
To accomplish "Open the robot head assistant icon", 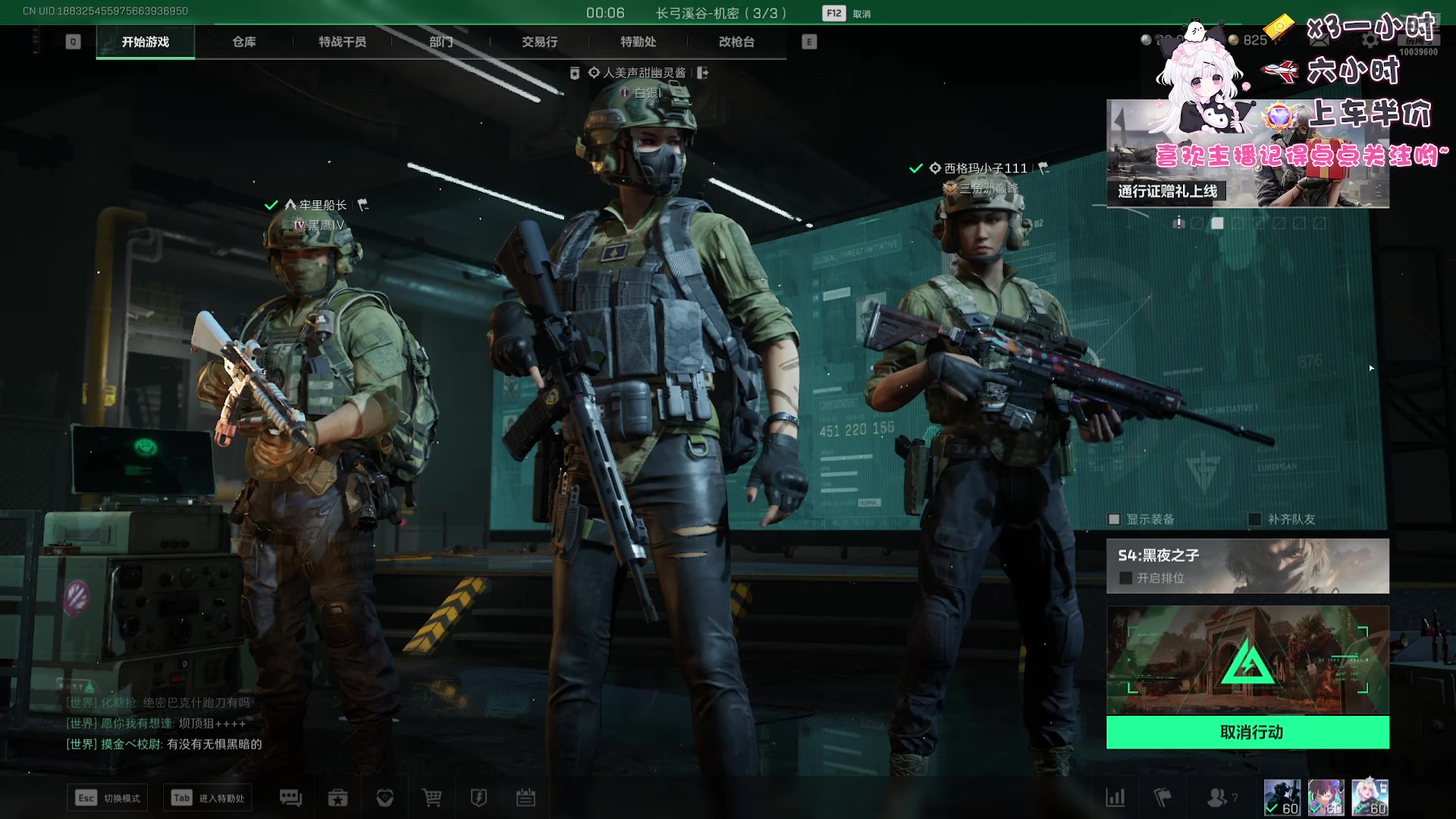I will tap(384, 798).
